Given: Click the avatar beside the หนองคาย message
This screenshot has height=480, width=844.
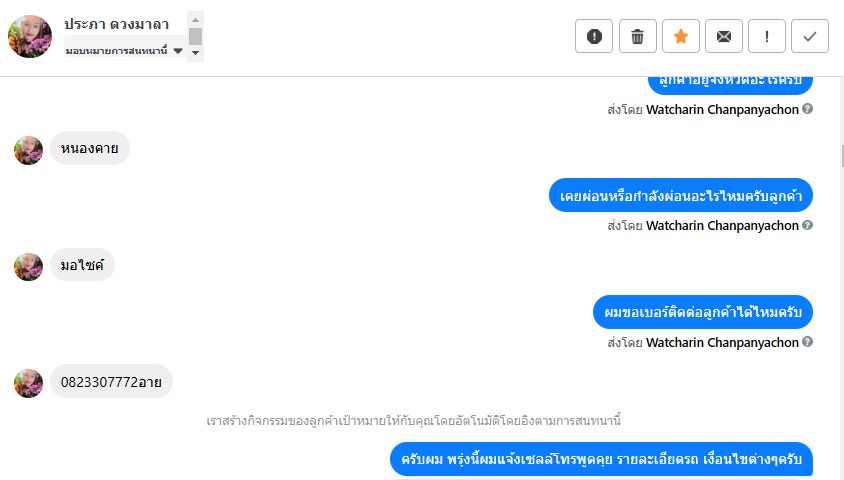Looking at the screenshot, I should click(28, 150).
